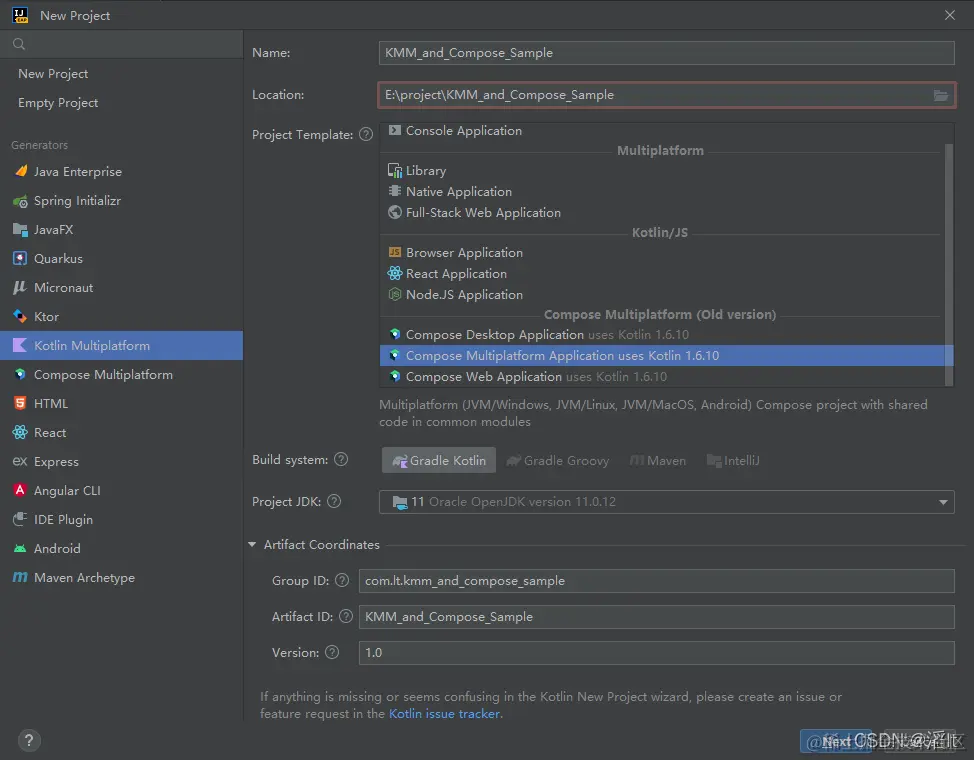Select Empty Project in sidebar
The image size is (974, 760).
point(58,103)
